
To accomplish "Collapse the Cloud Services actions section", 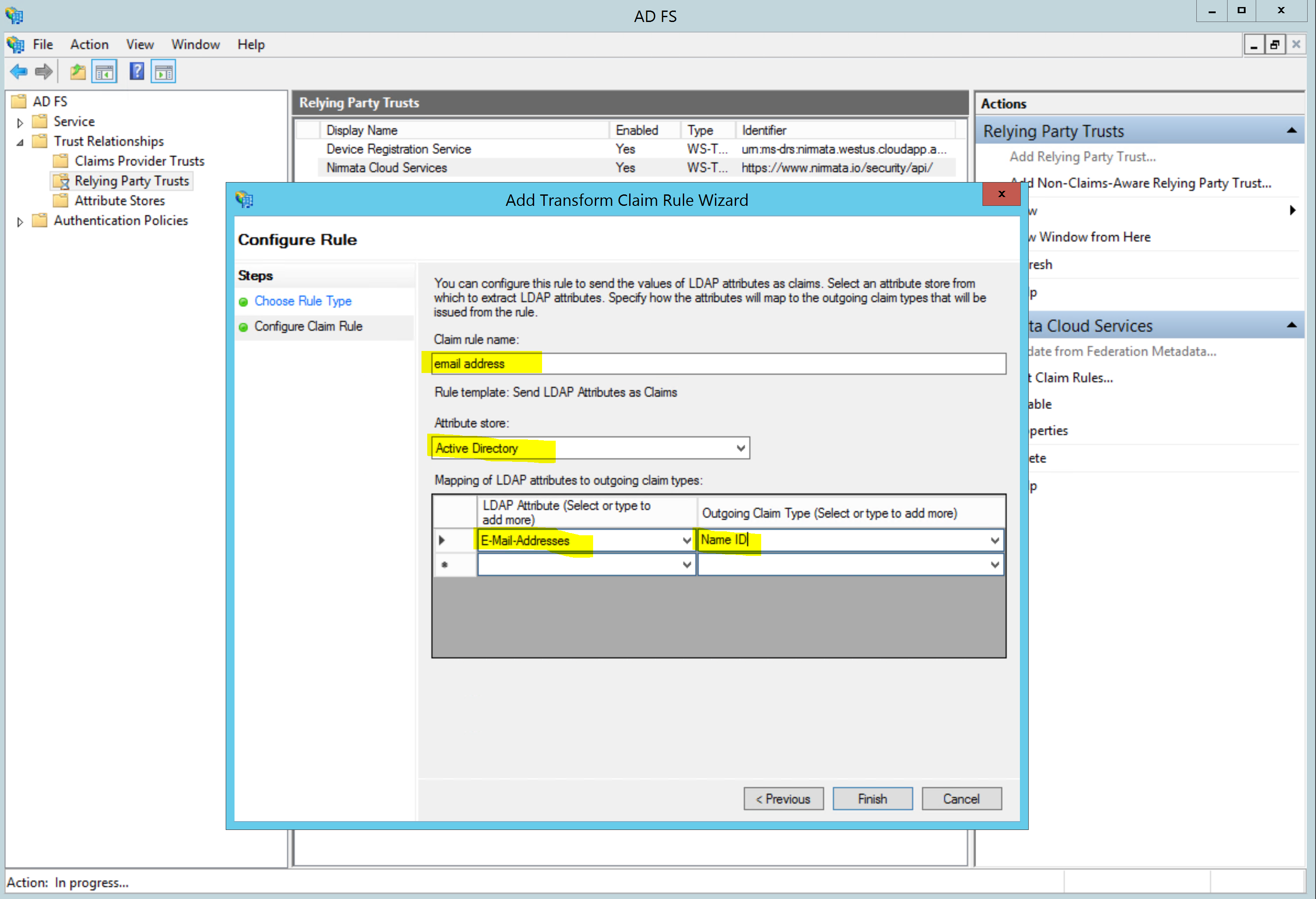I will (x=1292, y=325).
